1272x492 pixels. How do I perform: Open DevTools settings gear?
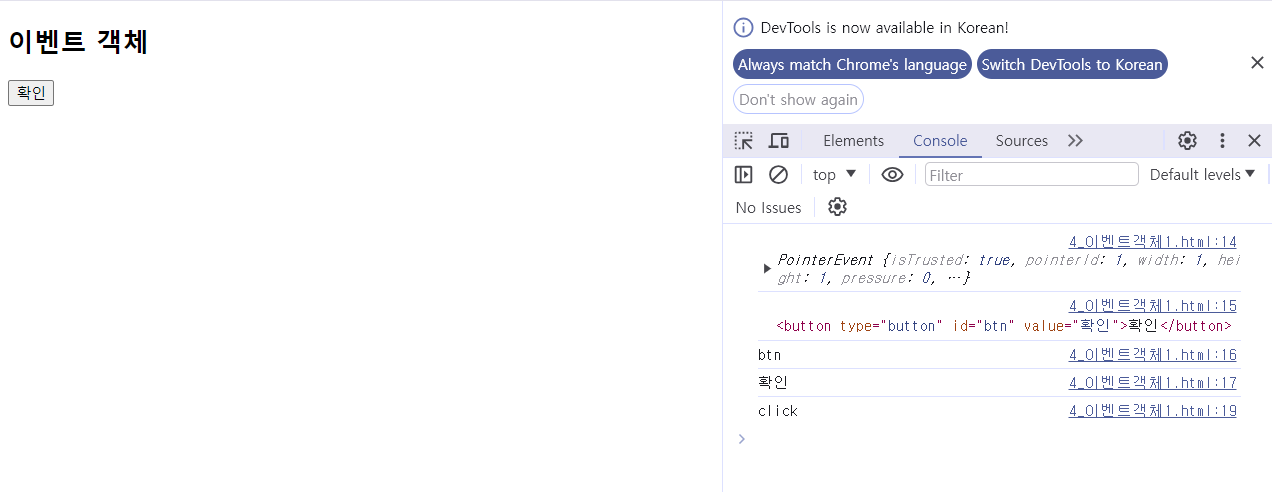(1187, 141)
